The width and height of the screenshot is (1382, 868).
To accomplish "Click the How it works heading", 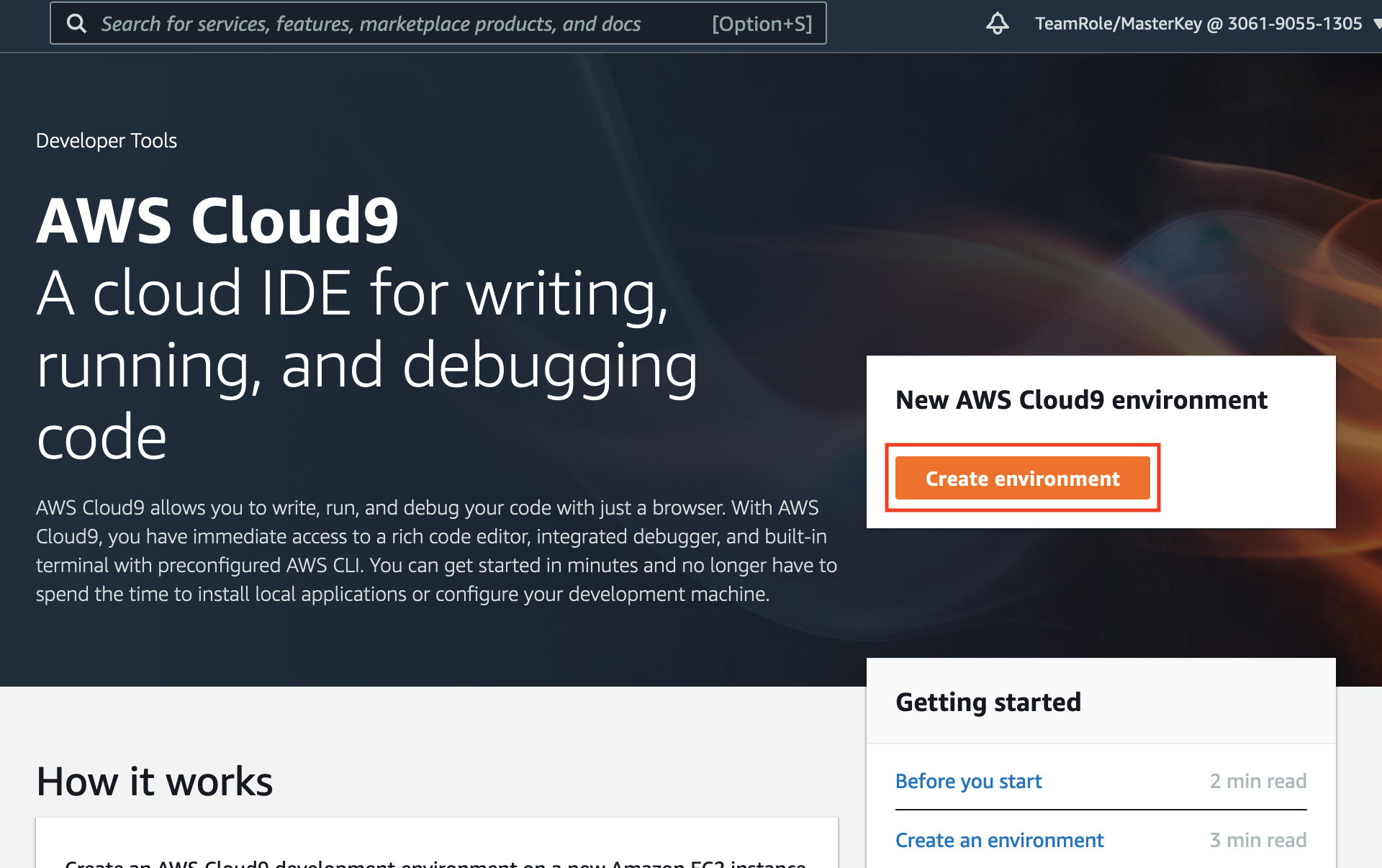I will pyautogui.click(x=155, y=781).
